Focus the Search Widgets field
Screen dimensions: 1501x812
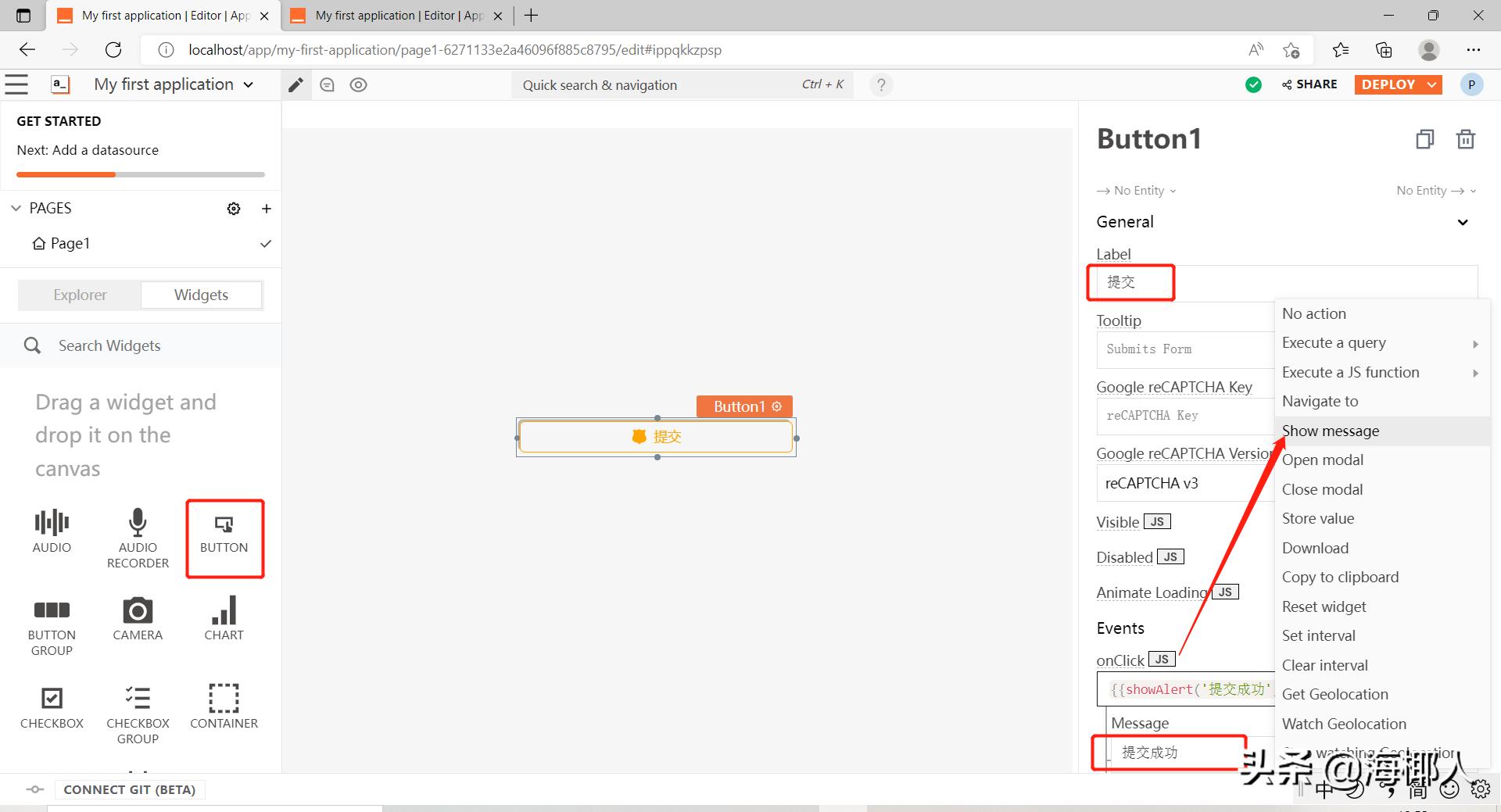[141, 345]
